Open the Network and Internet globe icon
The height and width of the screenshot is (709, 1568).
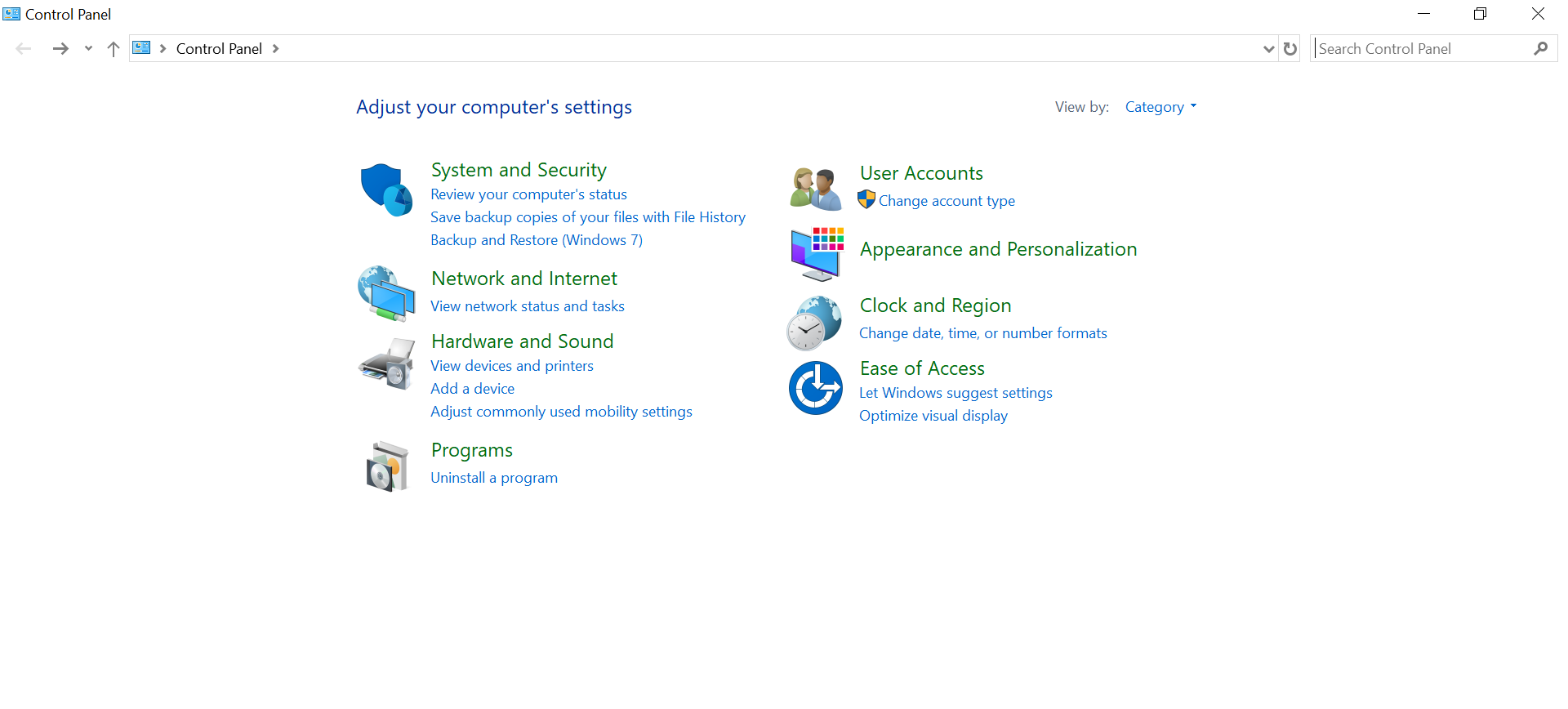[386, 293]
